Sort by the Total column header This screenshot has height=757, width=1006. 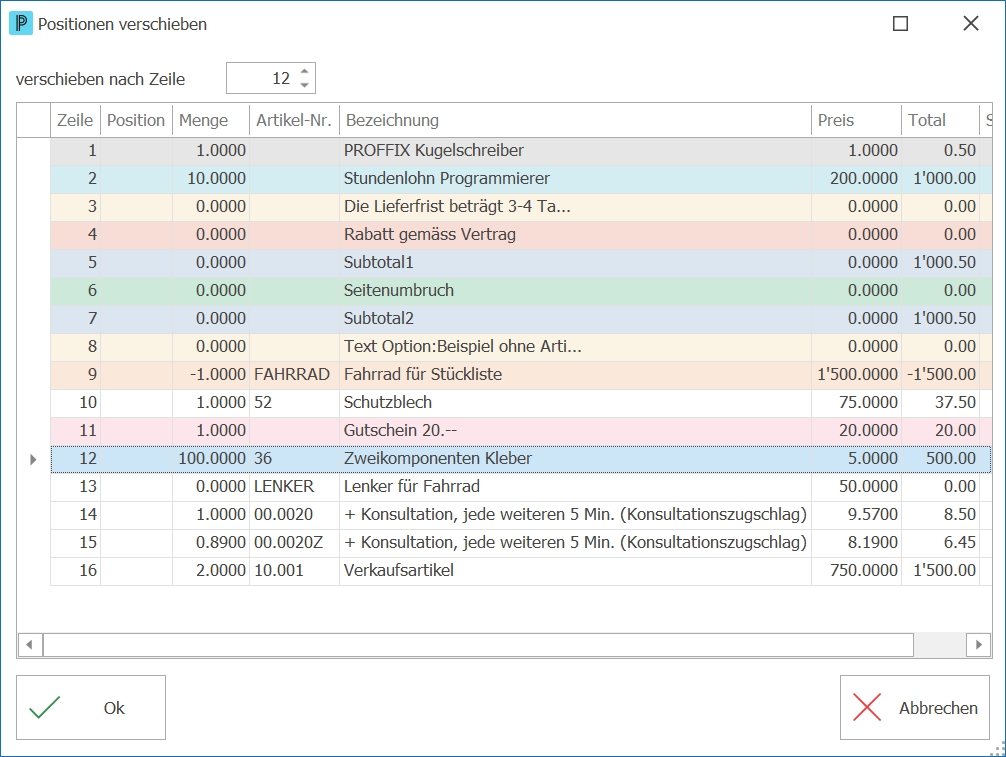click(x=940, y=120)
